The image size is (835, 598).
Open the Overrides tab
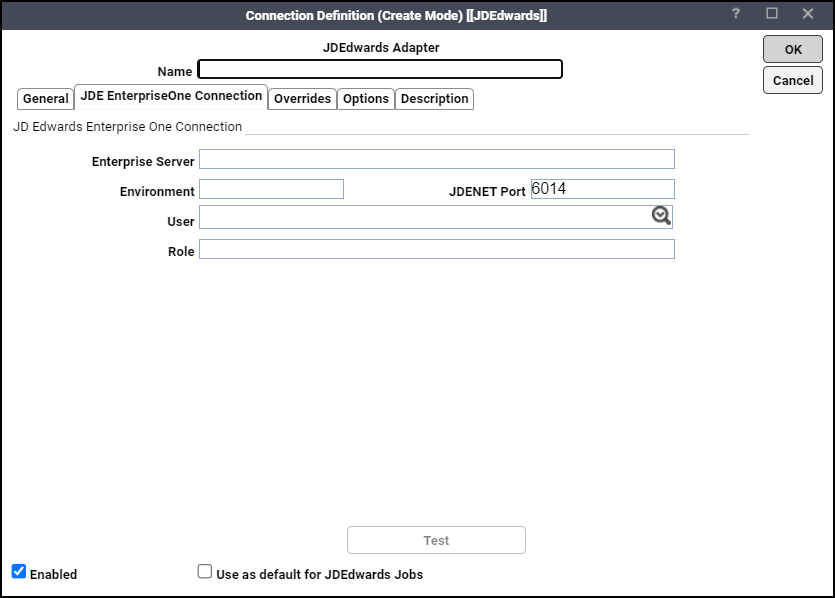302,99
